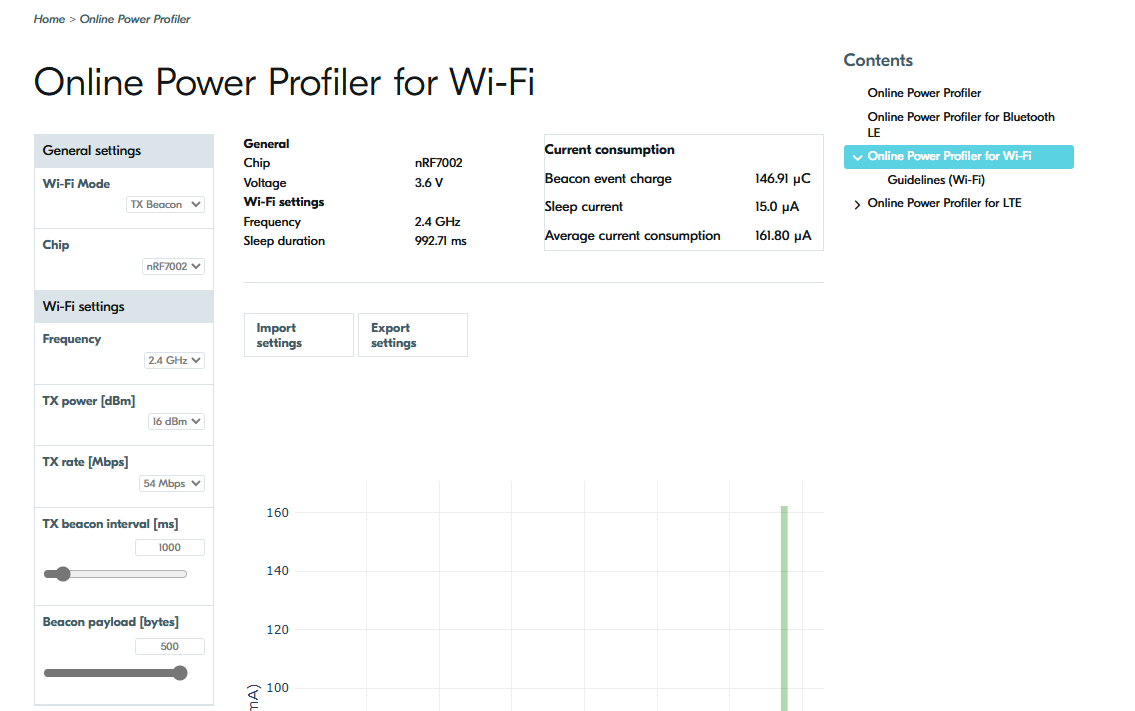Select Online Power Profiler in the Contents list

tap(924, 93)
